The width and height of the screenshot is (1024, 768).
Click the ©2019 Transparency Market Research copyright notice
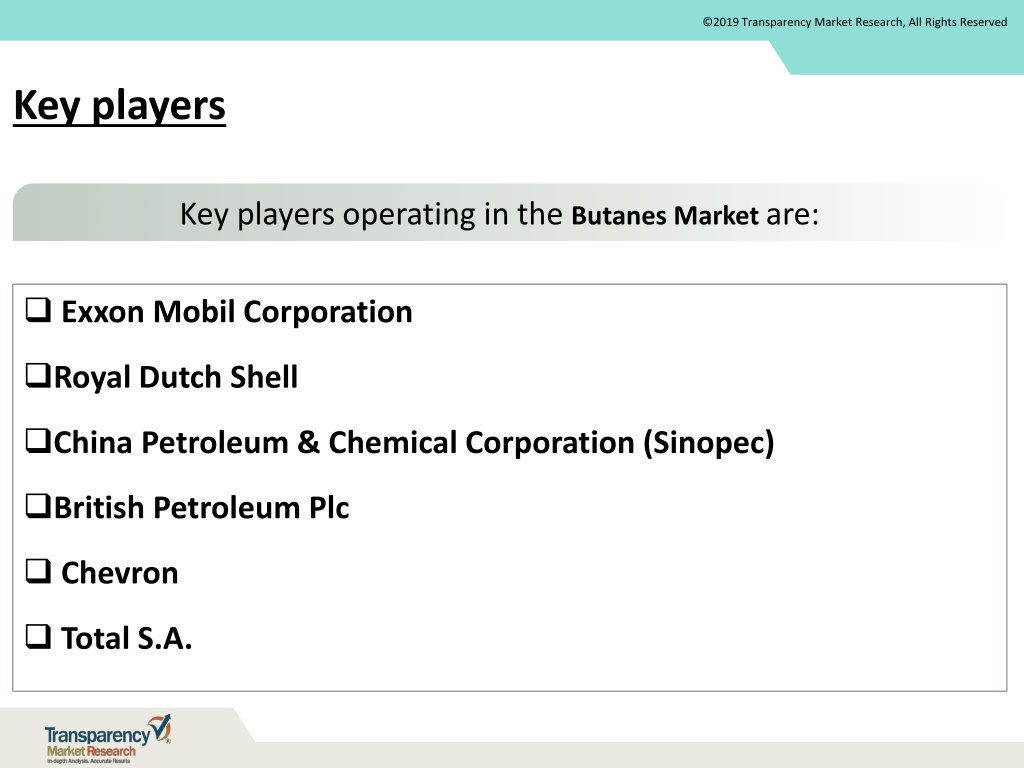[855, 22]
